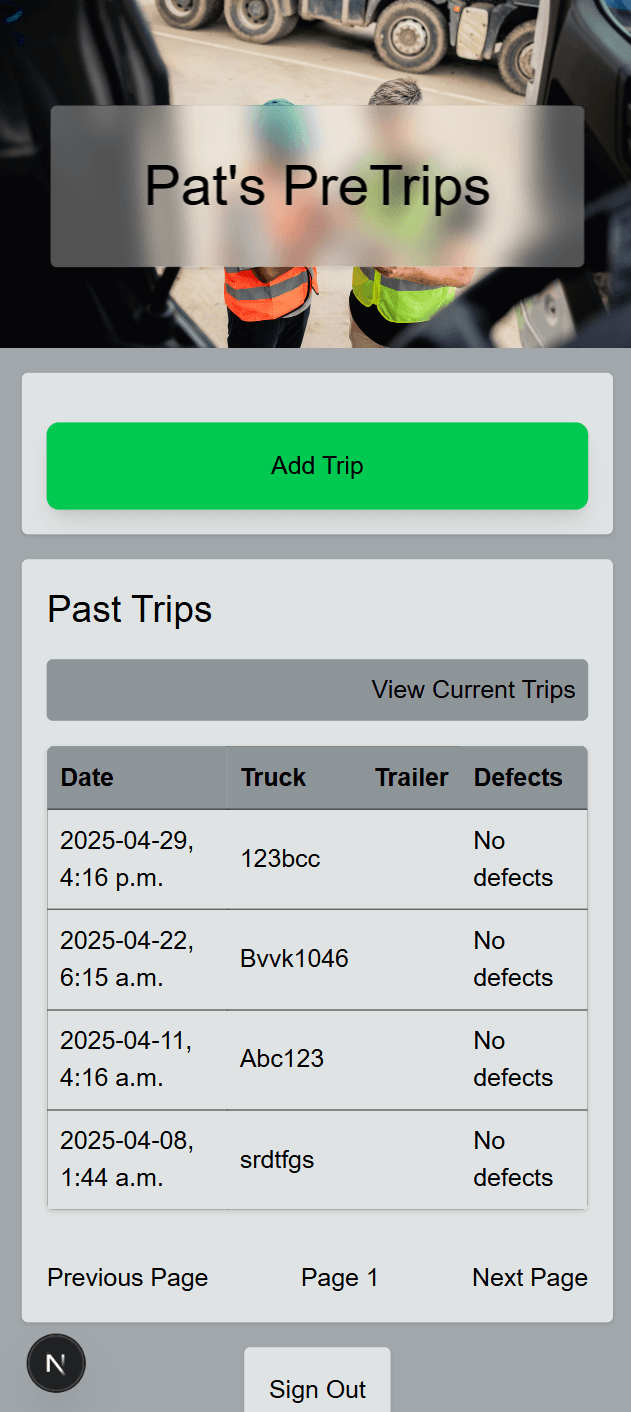Click the Date column header

(x=87, y=778)
